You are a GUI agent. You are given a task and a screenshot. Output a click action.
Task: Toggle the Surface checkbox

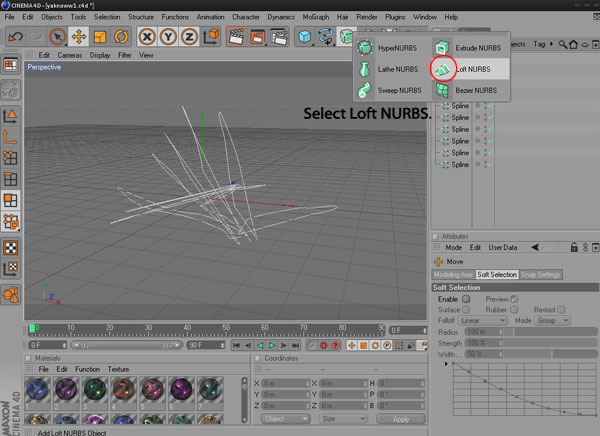coord(466,309)
